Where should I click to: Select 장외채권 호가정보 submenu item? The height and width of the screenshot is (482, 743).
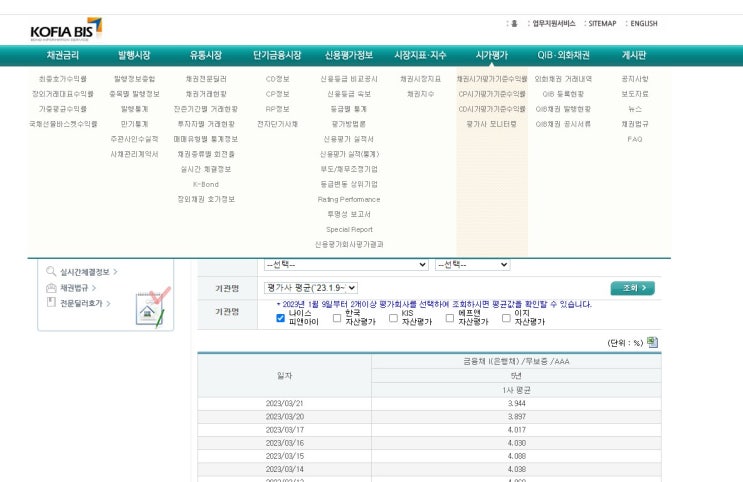[206, 199]
